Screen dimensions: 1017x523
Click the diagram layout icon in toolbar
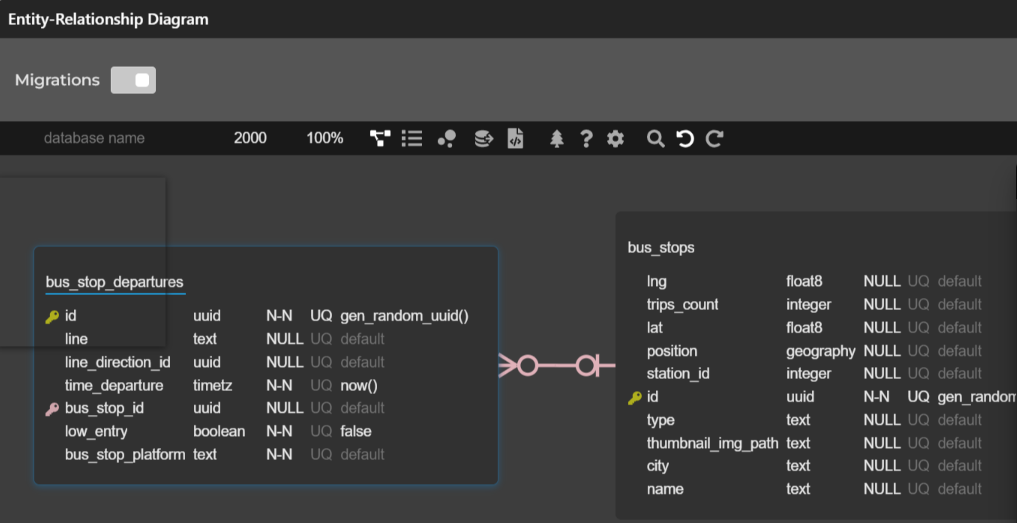[x=380, y=139]
